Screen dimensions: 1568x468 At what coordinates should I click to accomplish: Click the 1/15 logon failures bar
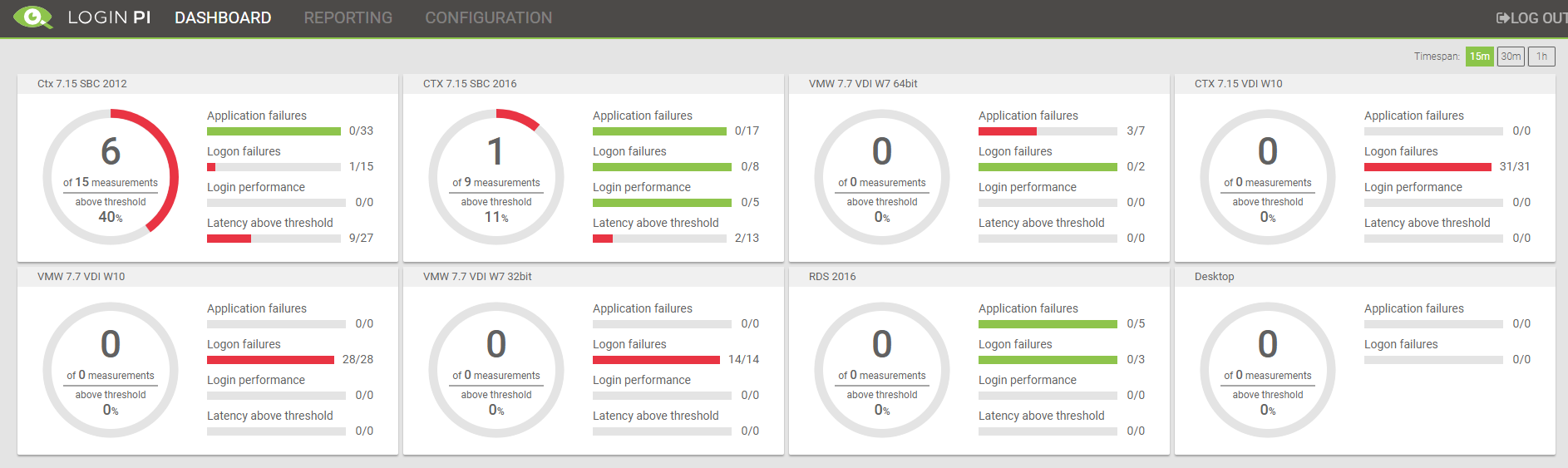click(x=274, y=167)
